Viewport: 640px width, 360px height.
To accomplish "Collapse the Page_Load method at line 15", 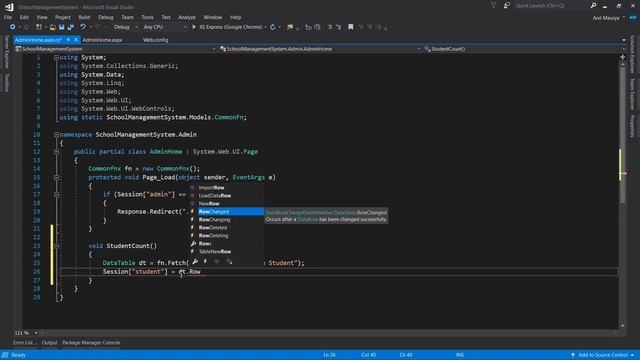I will coord(56,178).
